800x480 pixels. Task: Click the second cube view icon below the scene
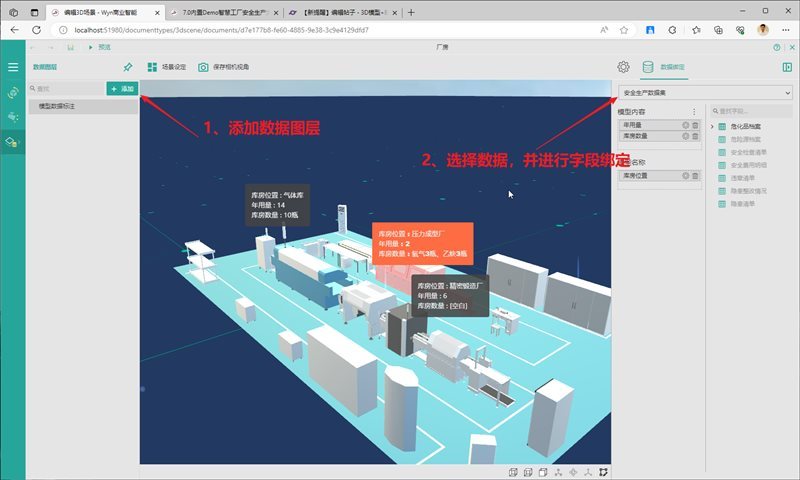pos(528,472)
